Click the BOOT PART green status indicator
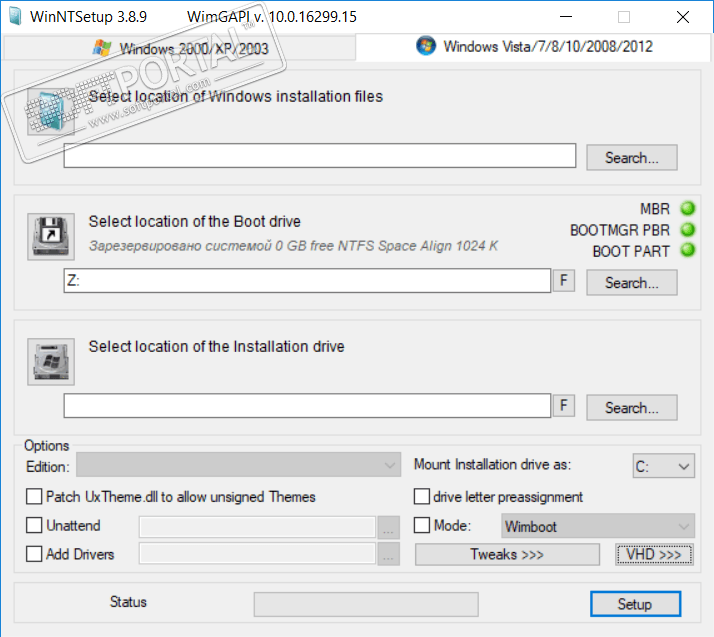This screenshot has height=637, width=714. [x=688, y=250]
